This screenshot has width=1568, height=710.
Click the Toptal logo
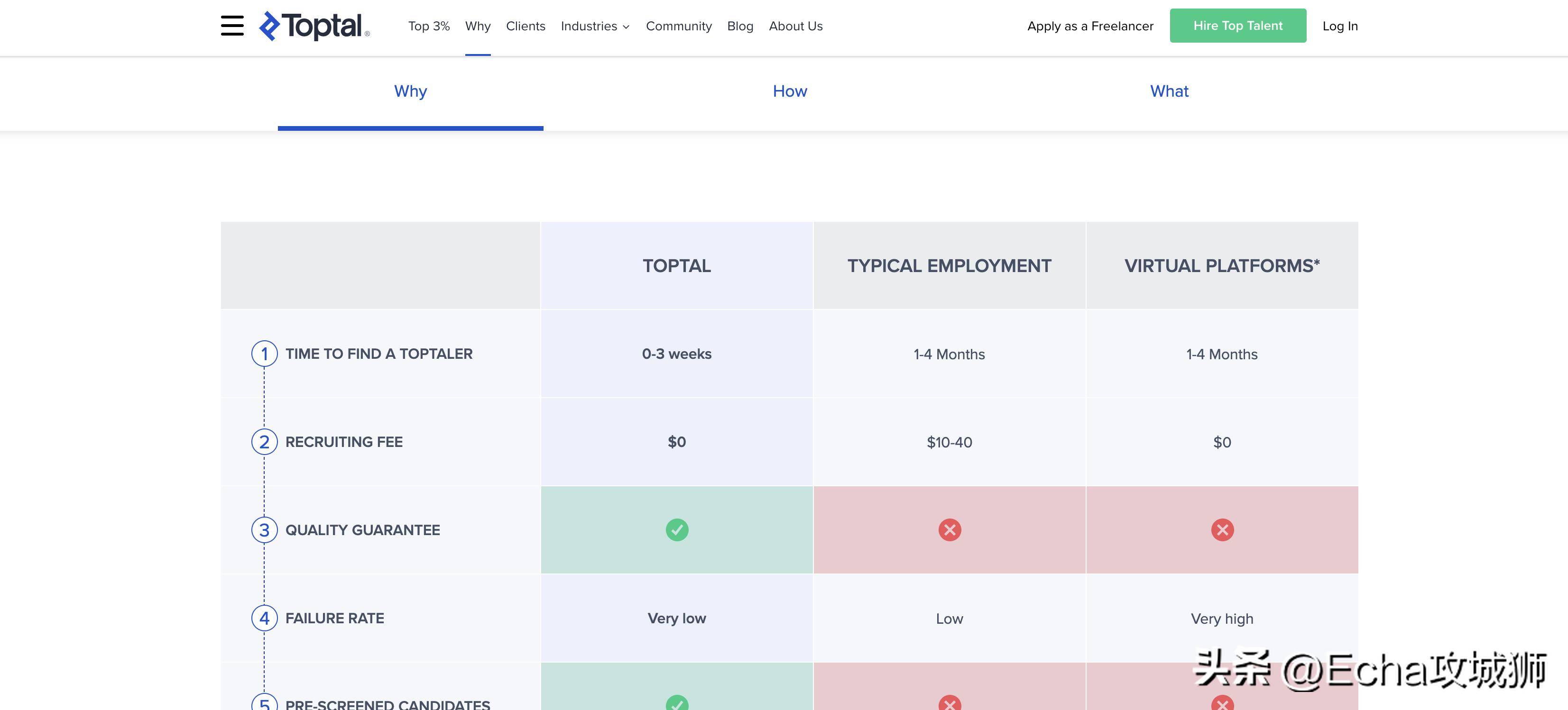[x=314, y=26]
